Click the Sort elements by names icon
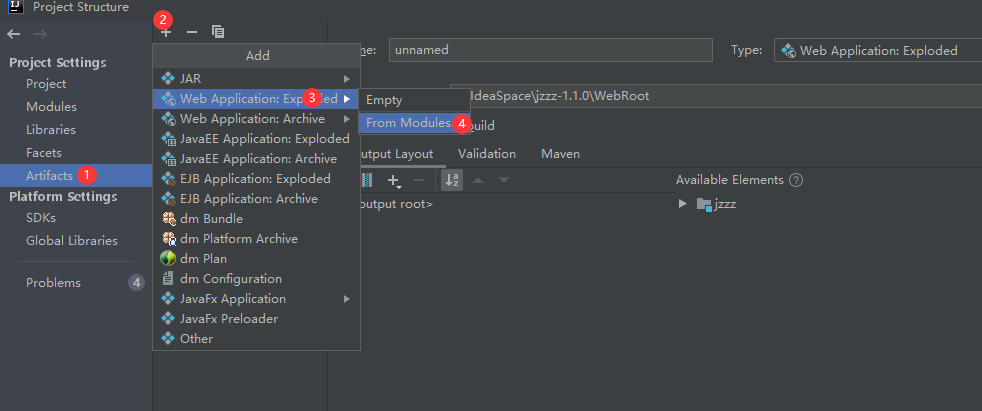Viewport: 982px width, 411px height. 452,180
